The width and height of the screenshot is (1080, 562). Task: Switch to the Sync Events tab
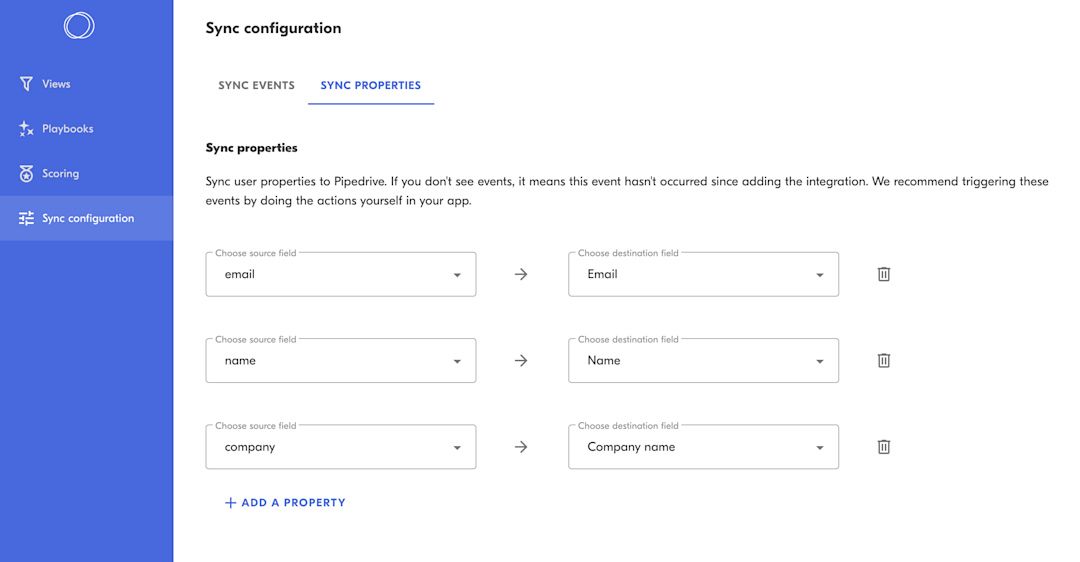pos(256,86)
